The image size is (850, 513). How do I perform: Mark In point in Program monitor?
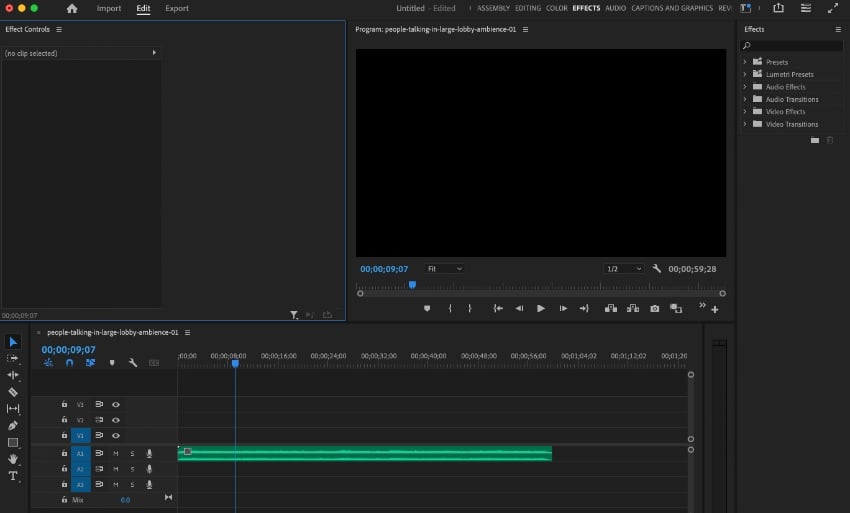click(450, 309)
